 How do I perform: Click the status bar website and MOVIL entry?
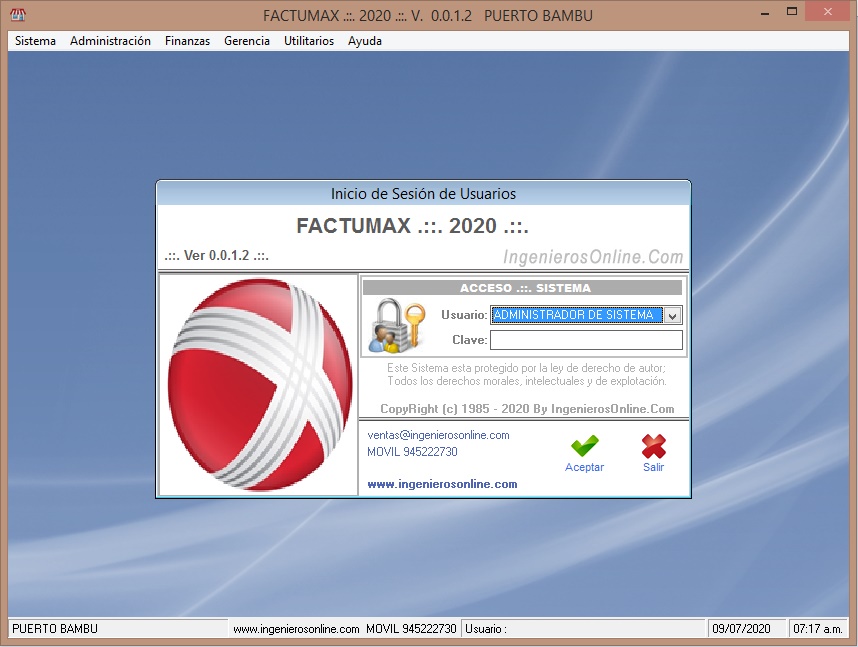pyautogui.click(x=345, y=628)
